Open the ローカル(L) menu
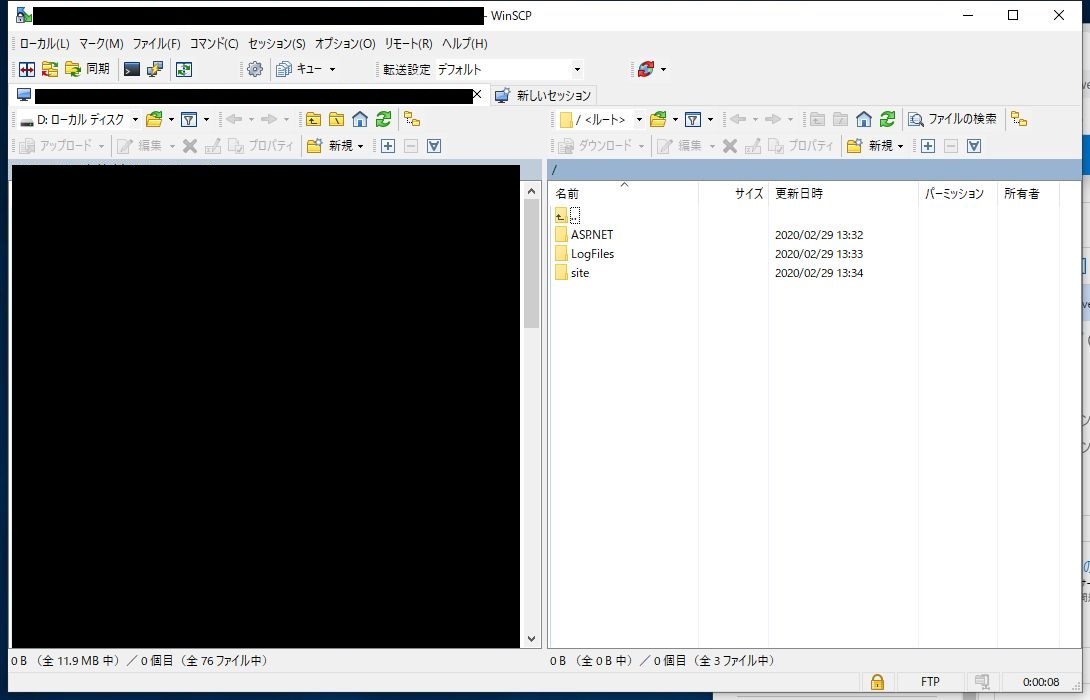This screenshot has height=700, width=1090. point(44,43)
